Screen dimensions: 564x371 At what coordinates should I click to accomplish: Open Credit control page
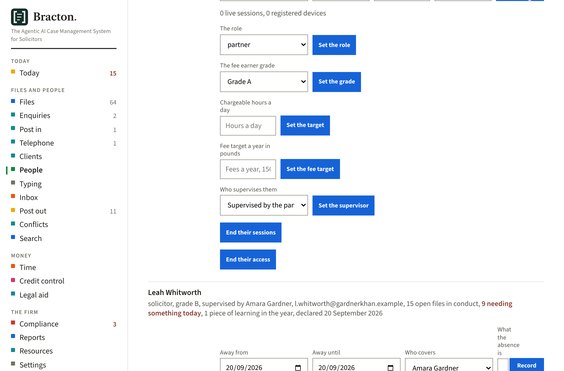pyautogui.click(x=42, y=281)
